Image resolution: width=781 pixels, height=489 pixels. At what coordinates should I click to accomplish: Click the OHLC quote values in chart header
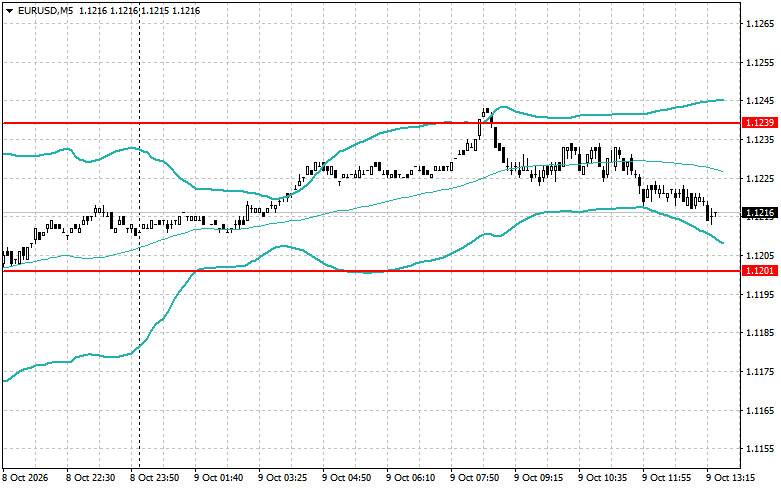click(x=140, y=10)
